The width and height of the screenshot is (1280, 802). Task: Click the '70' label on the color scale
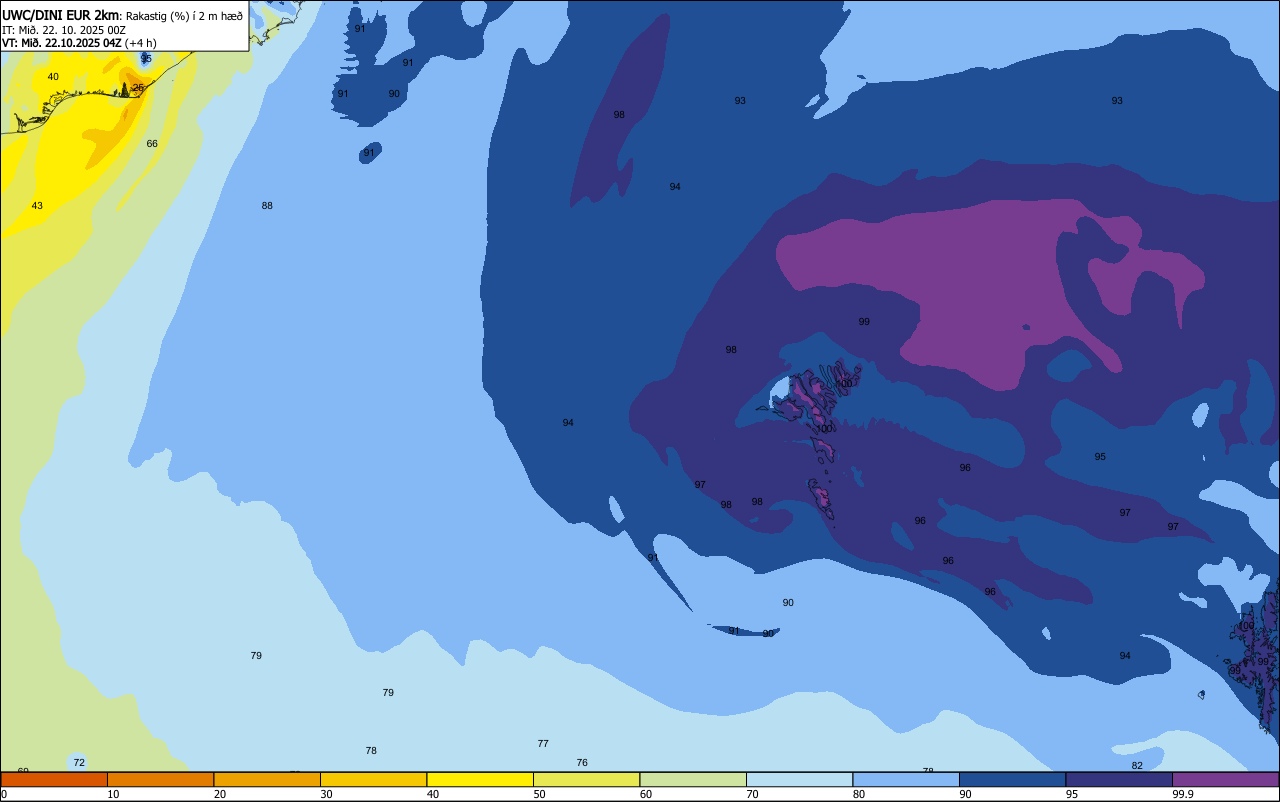pyautogui.click(x=752, y=794)
